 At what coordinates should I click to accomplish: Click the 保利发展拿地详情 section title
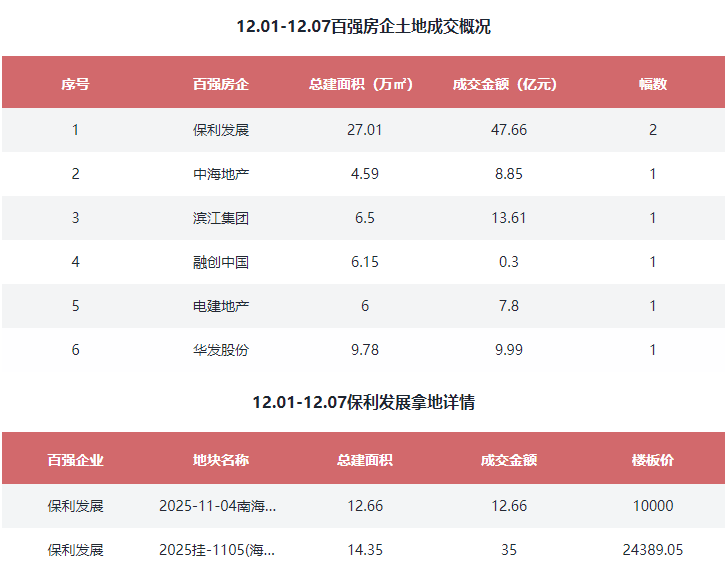(x=363, y=403)
